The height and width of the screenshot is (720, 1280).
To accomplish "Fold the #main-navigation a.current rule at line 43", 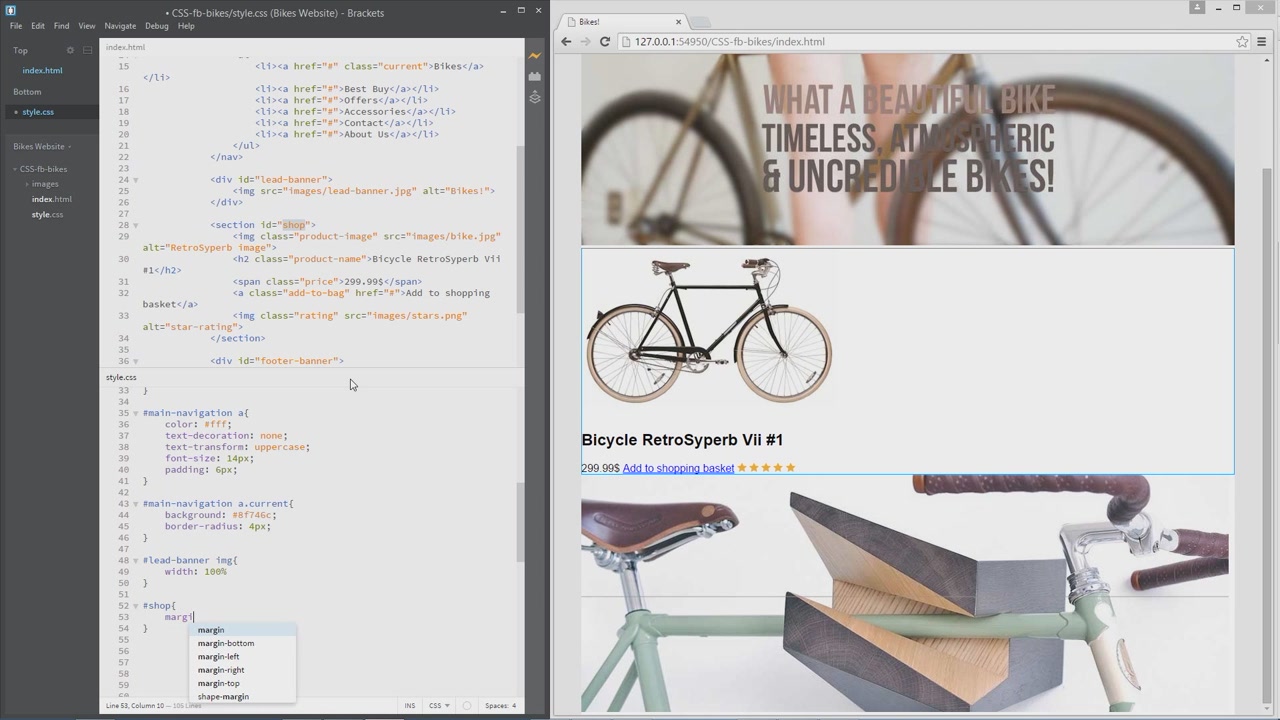I will click(135, 504).
